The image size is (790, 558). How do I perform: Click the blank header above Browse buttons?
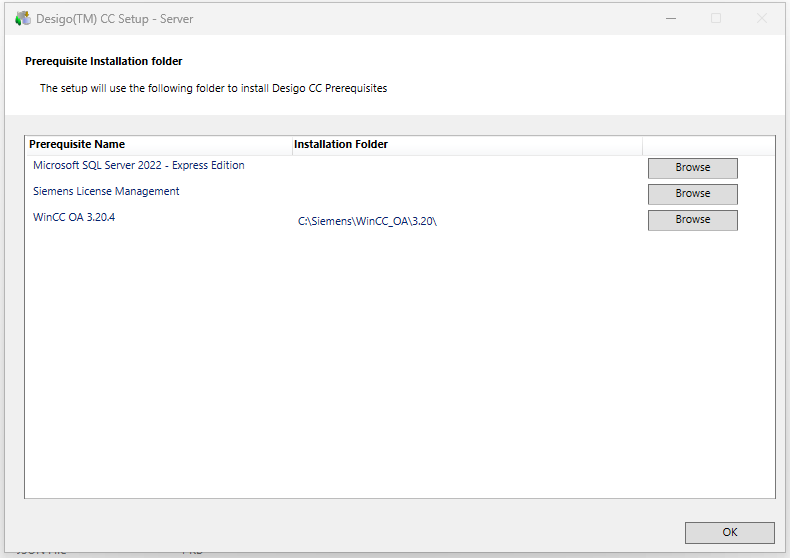(x=707, y=145)
